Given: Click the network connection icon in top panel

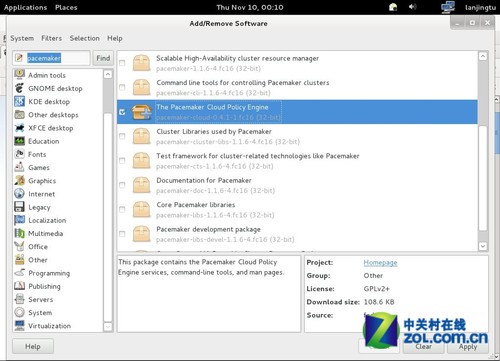Looking at the screenshot, I should (x=448, y=7).
